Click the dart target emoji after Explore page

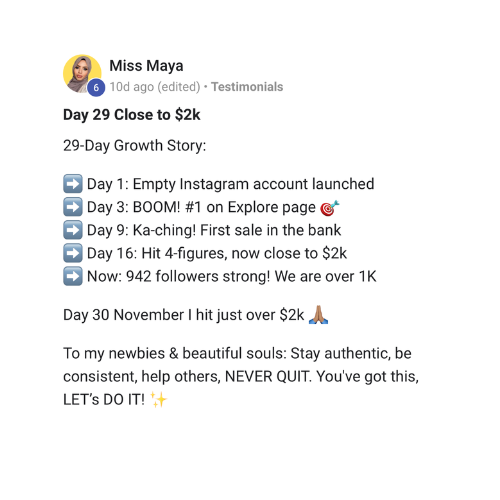[329, 208]
